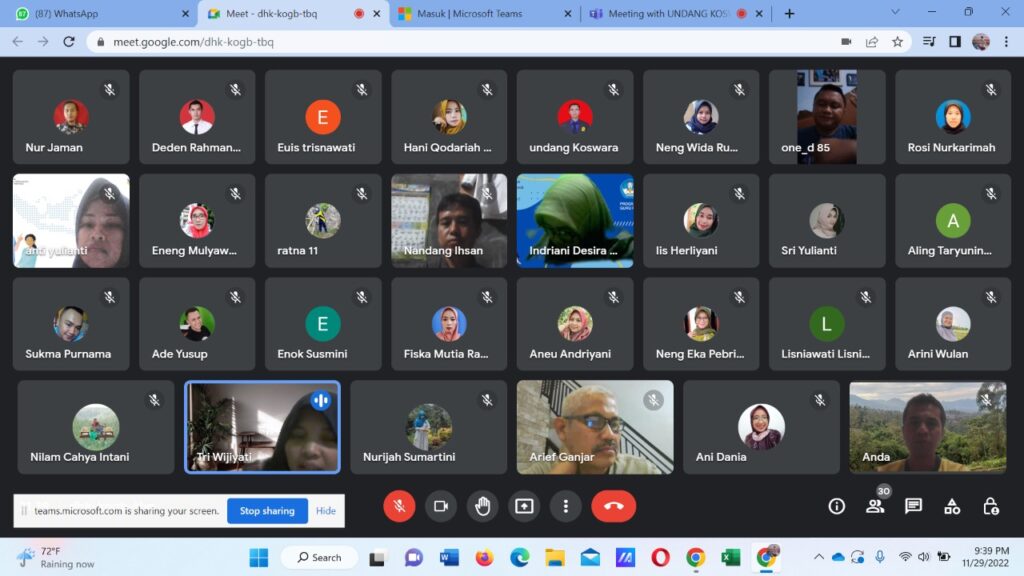The image size is (1024, 576).
Task: Hide the screen sharing notification bar
Action: 326,511
